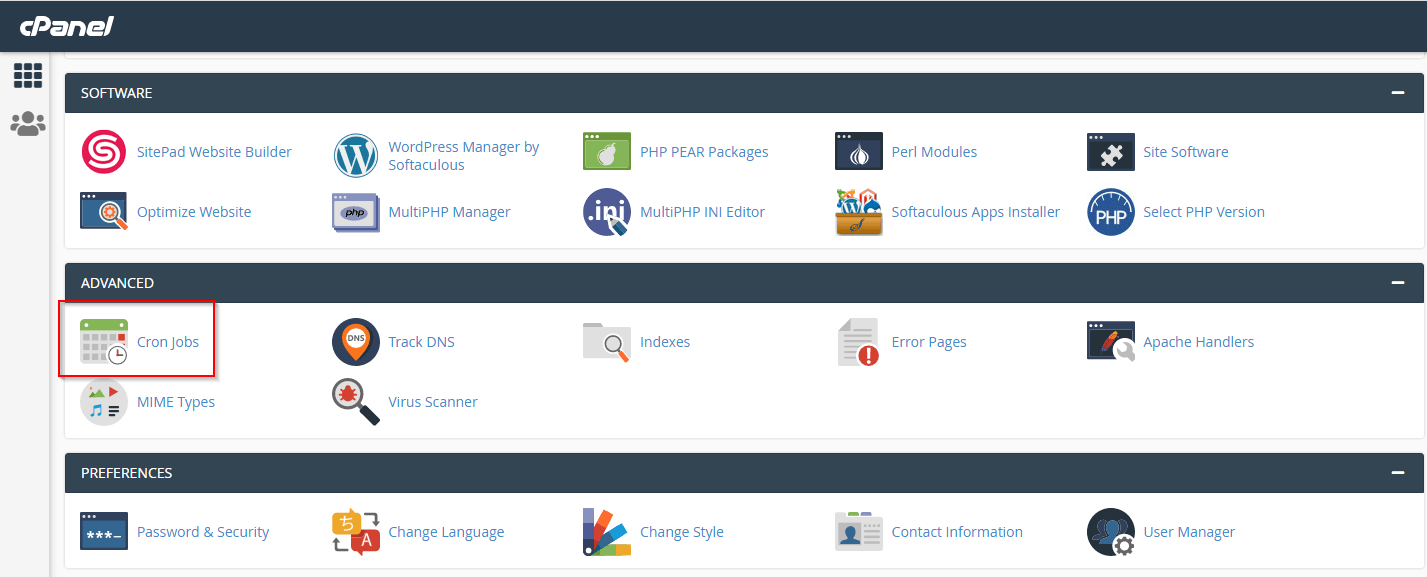
Task: Click the cPanel logo
Action: point(67,26)
